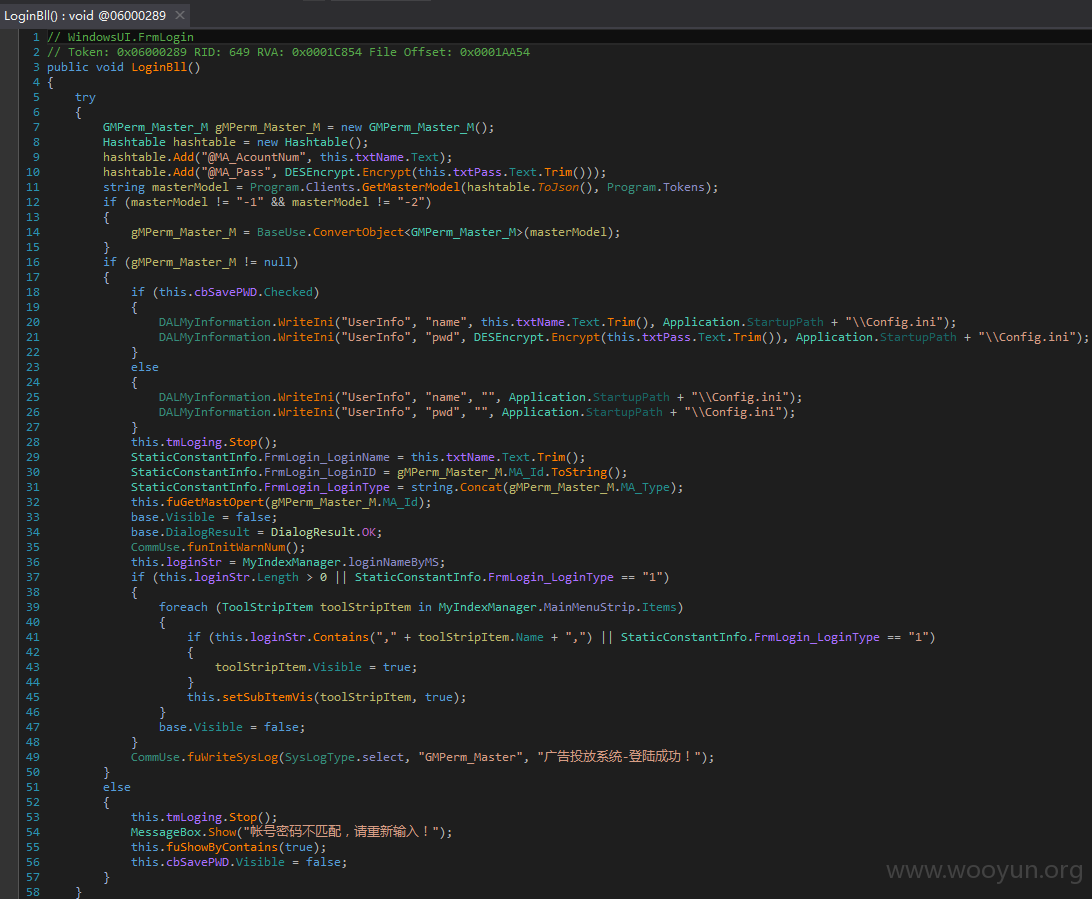This screenshot has height=899, width=1092.
Task: Click the false keyword on line 33
Action: (253, 517)
